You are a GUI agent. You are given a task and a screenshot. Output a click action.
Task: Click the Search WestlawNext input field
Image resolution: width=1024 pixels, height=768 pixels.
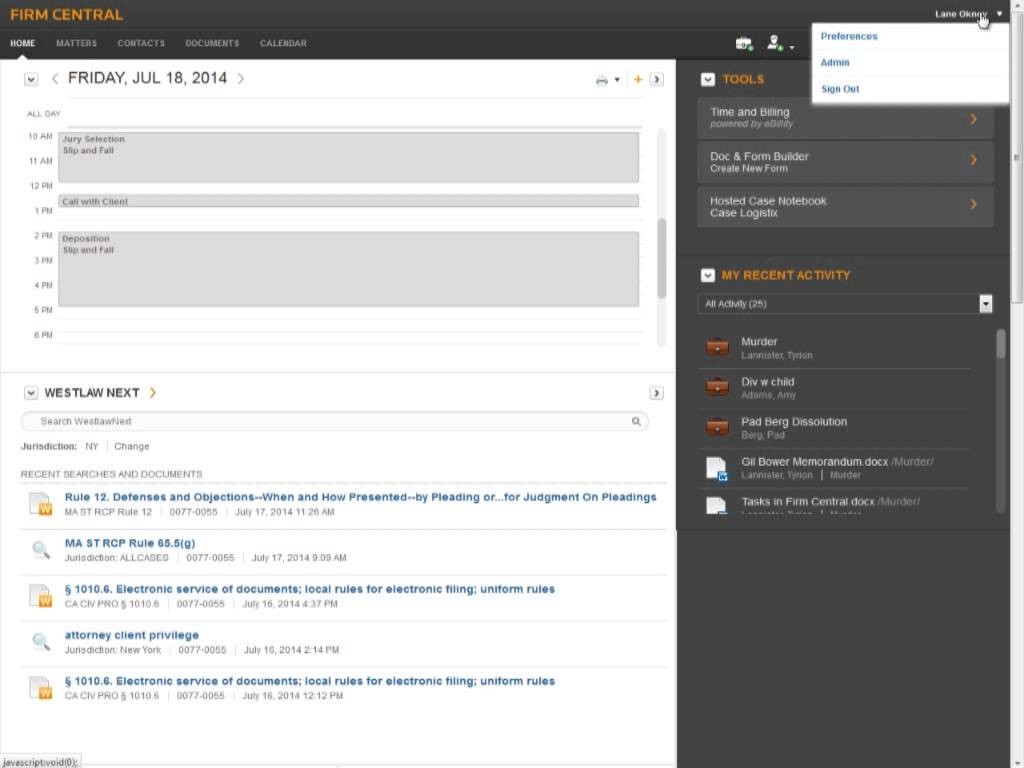330,422
